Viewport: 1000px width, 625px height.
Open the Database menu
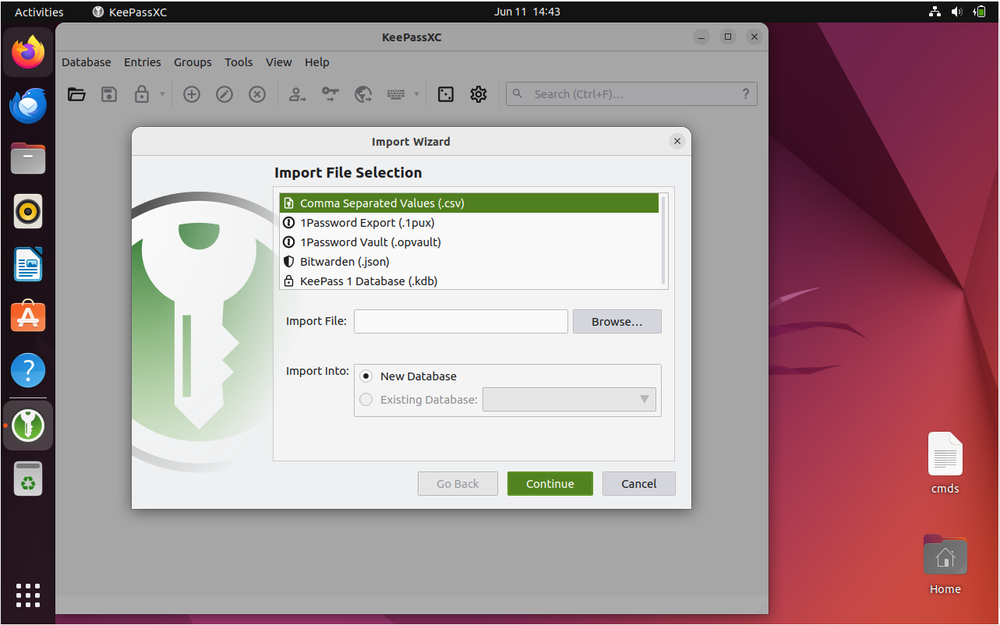coord(86,62)
